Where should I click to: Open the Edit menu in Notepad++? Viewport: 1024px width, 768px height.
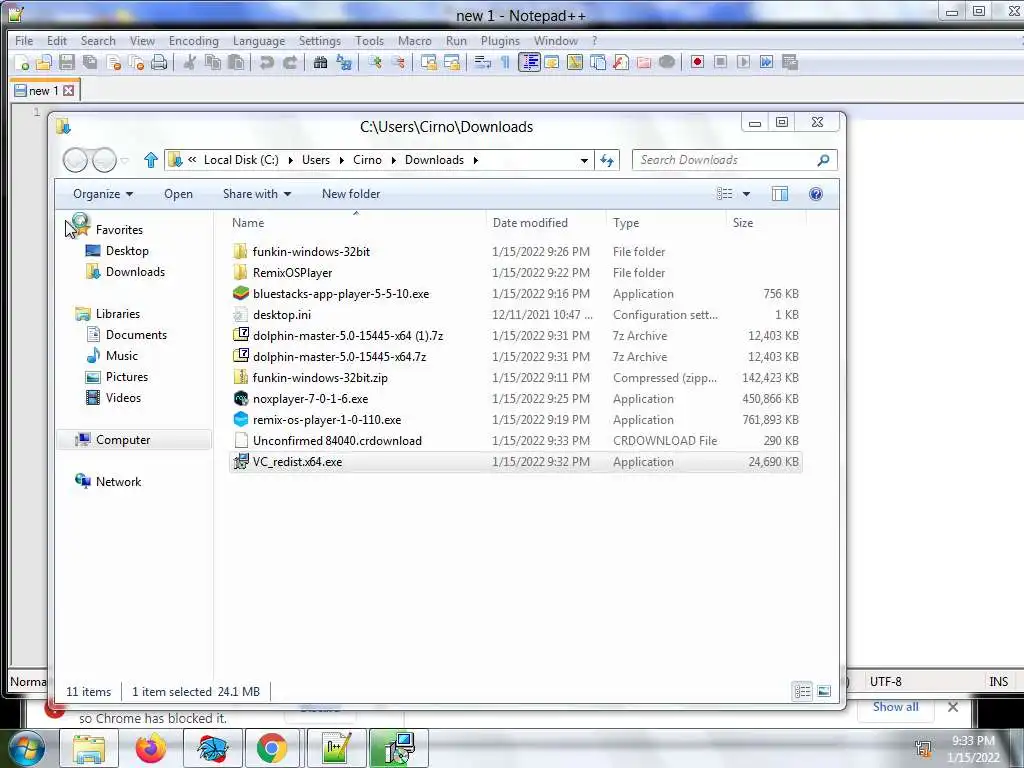pyautogui.click(x=57, y=40)
